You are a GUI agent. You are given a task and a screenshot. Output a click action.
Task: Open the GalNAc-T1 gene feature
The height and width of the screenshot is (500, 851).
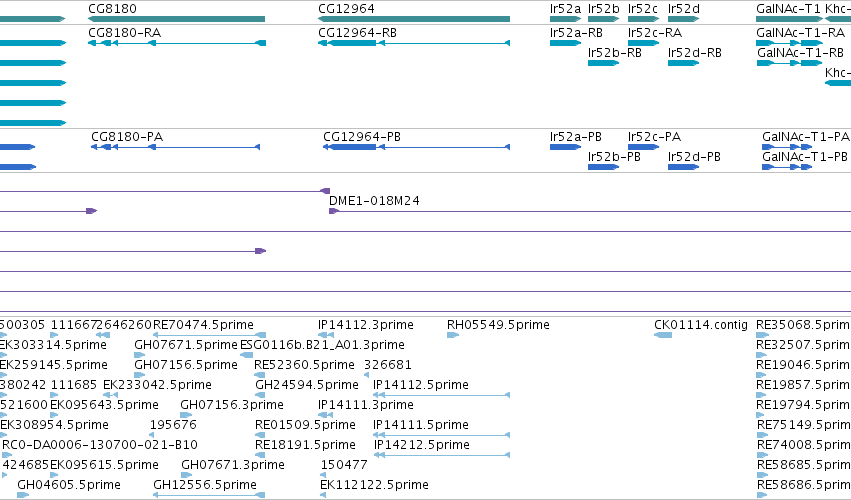[790, 19]
